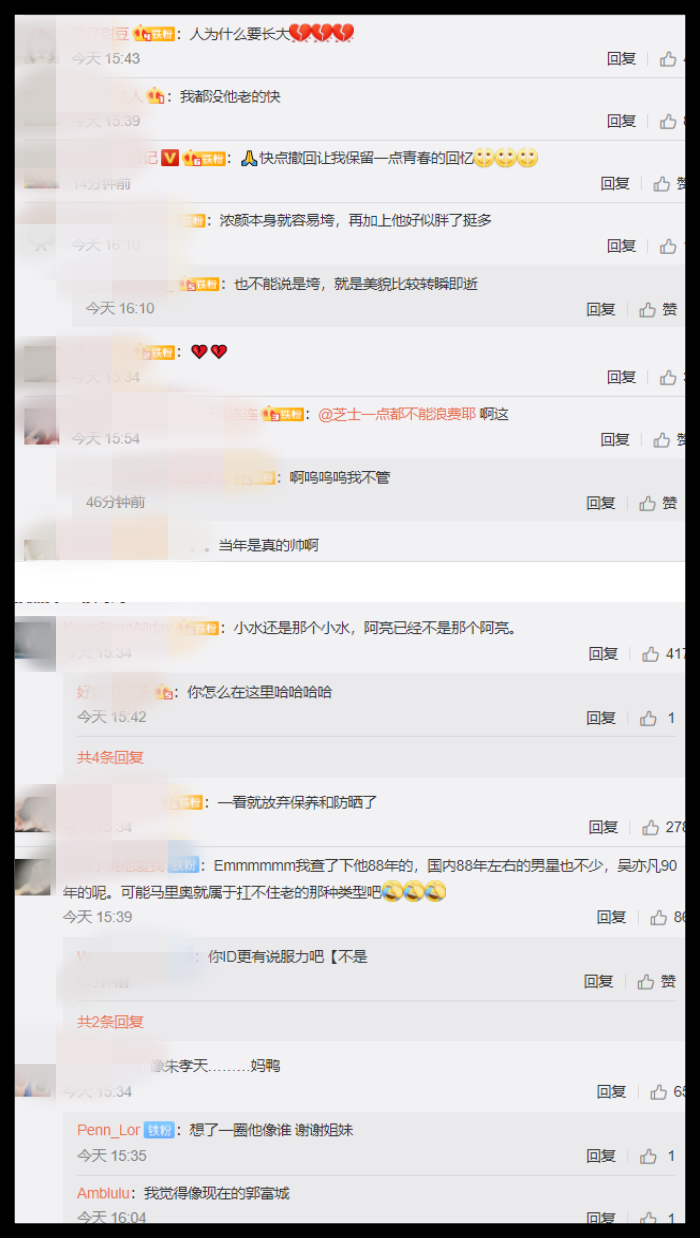Reply to 像朱孝天 comment

(612, 1092)
